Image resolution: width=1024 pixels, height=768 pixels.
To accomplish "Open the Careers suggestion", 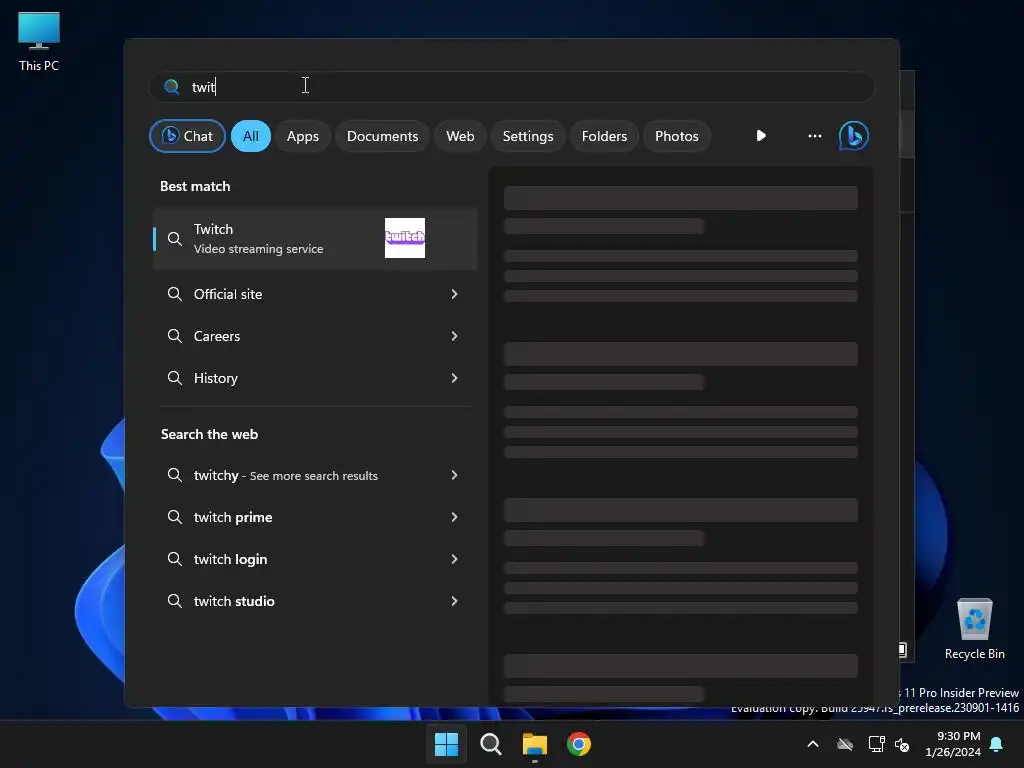I will point(315,336).
